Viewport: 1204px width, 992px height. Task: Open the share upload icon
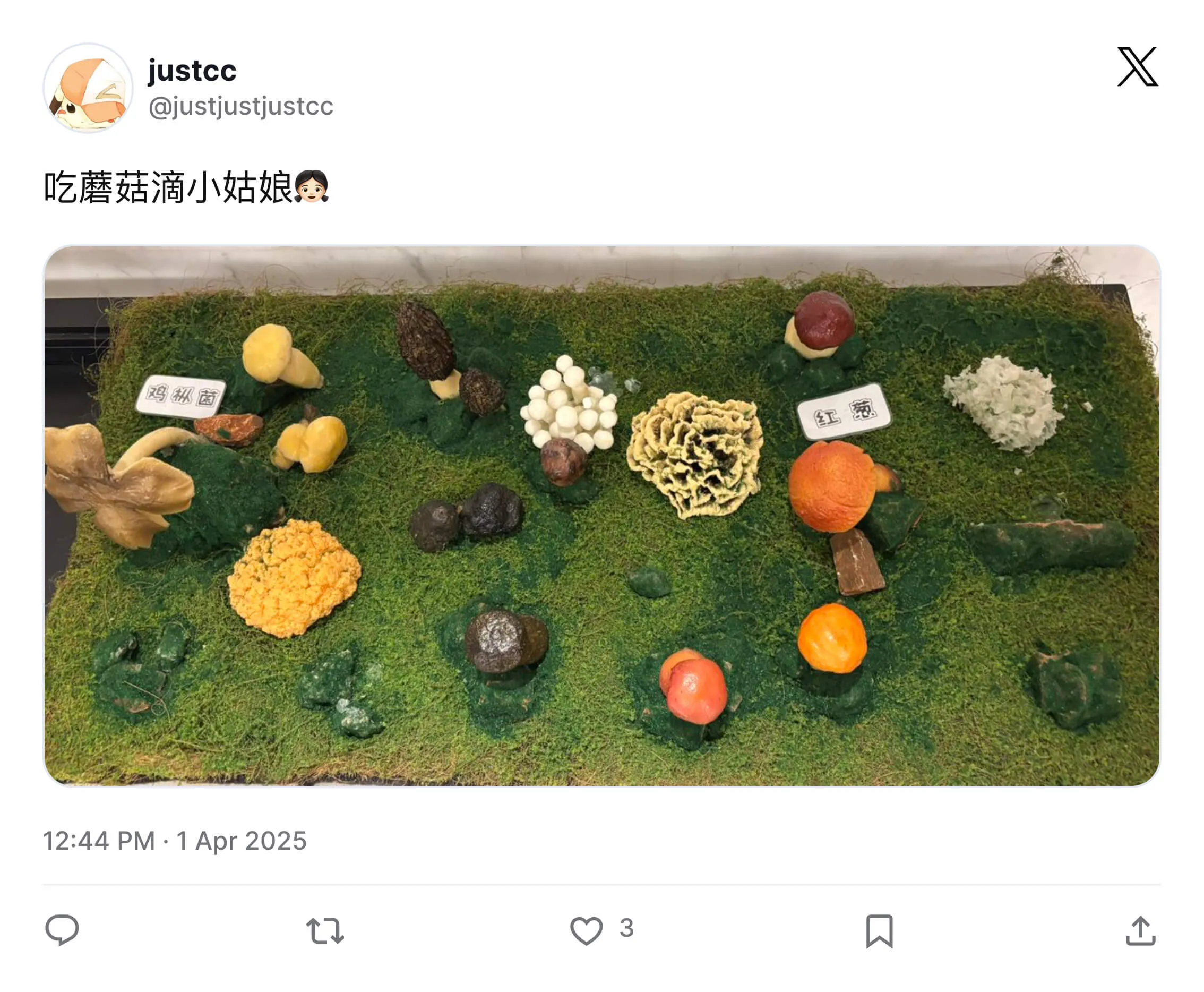1141,931
